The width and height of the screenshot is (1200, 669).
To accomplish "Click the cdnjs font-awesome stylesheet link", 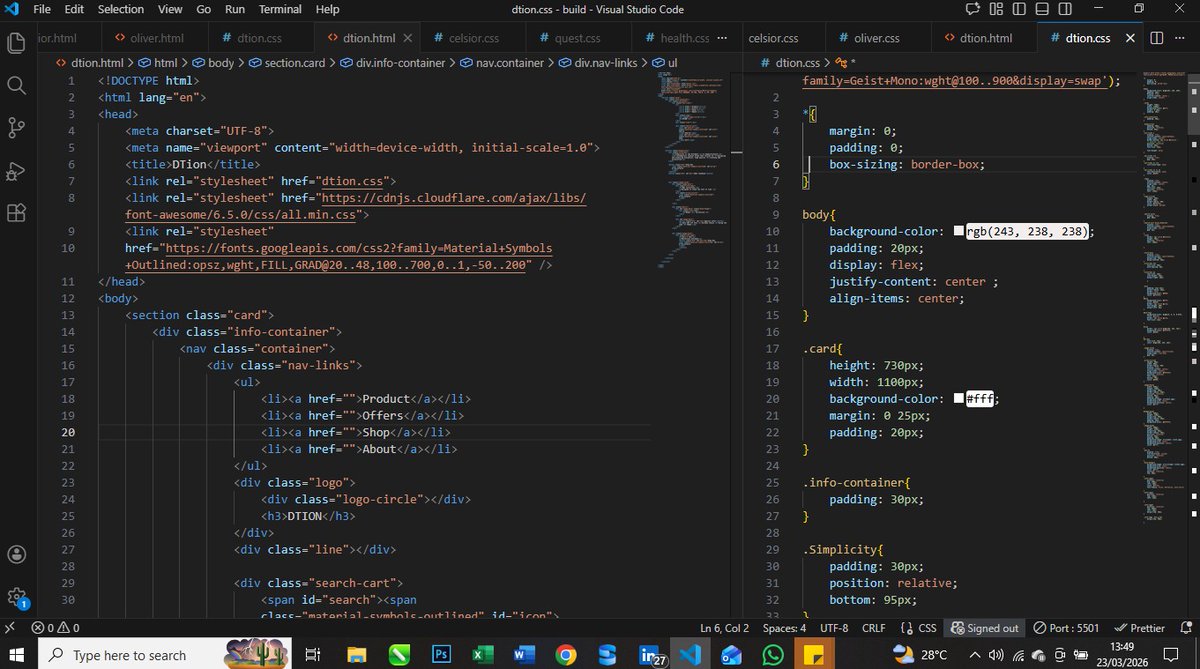I will 356,206.
